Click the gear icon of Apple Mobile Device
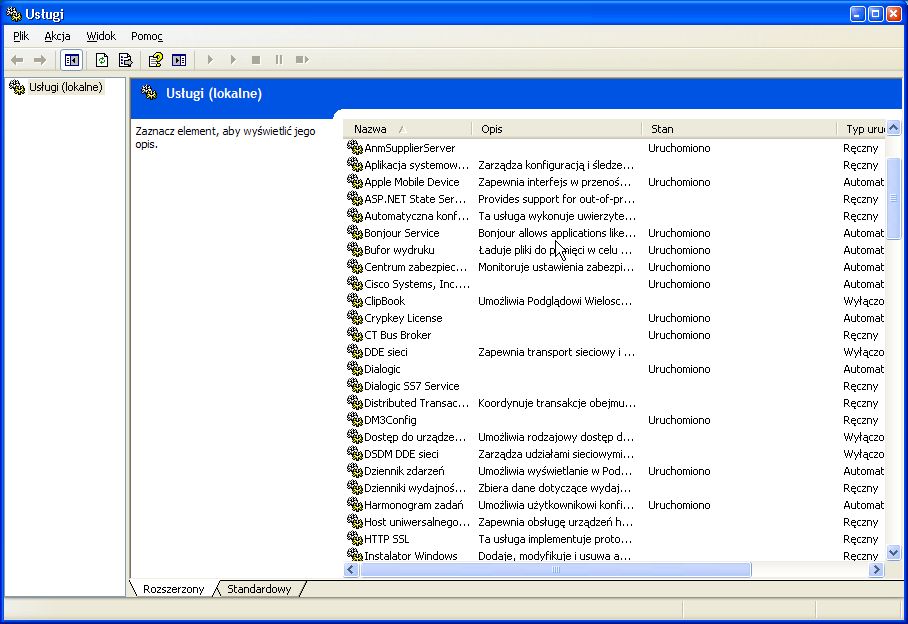Viewport: 908px width, 624px height. (354, 182)
